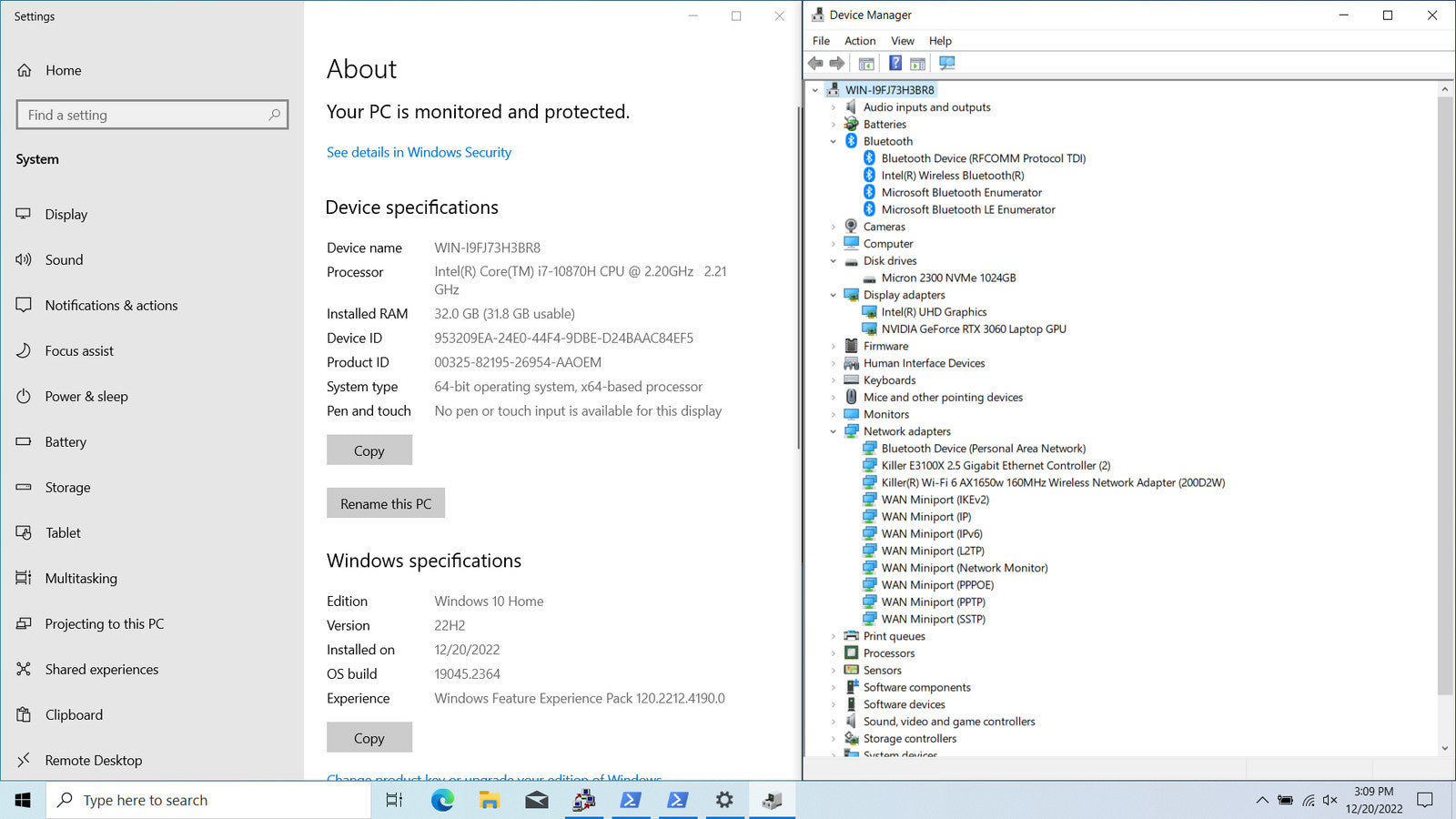Select NVIDIA GeForce RTX 3060 Laptop GPU
The width and height of the screenshot is (1456, 819).
(974, 329)
